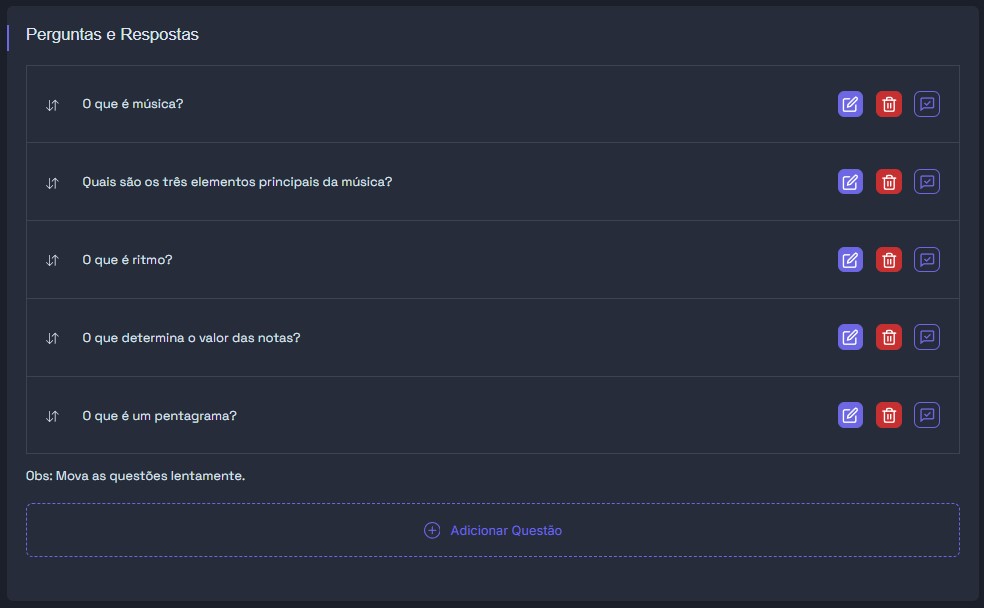The image size is (984, 608).
Task: Delete the 'pentagrama' question
Action: click(888, 415)
